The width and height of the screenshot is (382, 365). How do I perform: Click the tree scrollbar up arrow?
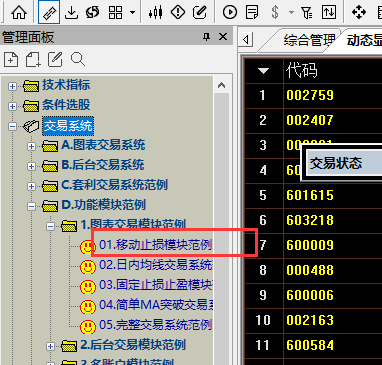[x=221, y=85]
